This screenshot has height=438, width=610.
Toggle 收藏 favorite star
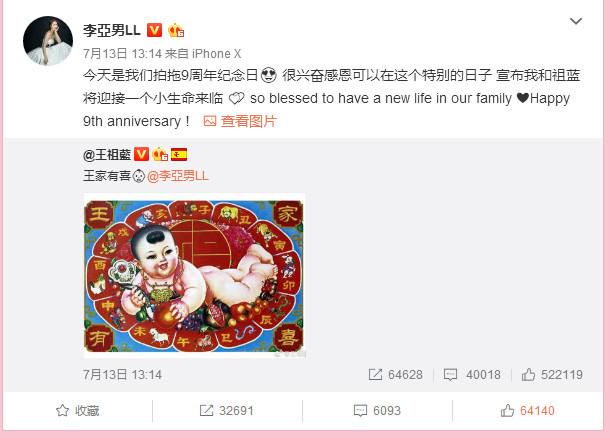(x=77, y=410)
